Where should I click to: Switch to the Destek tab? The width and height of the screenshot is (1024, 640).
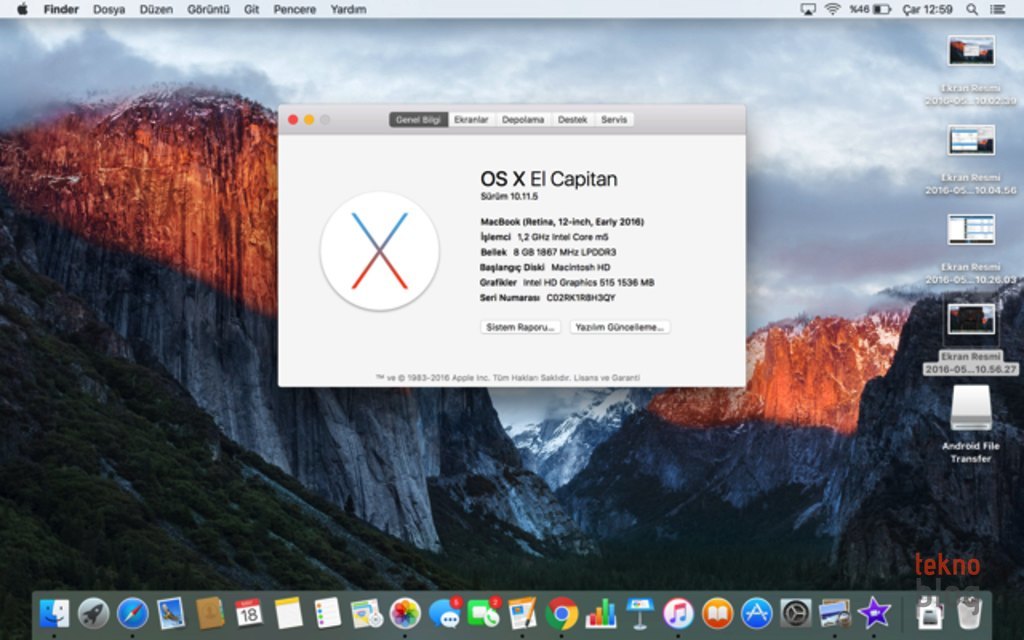[x=573, y=120]
